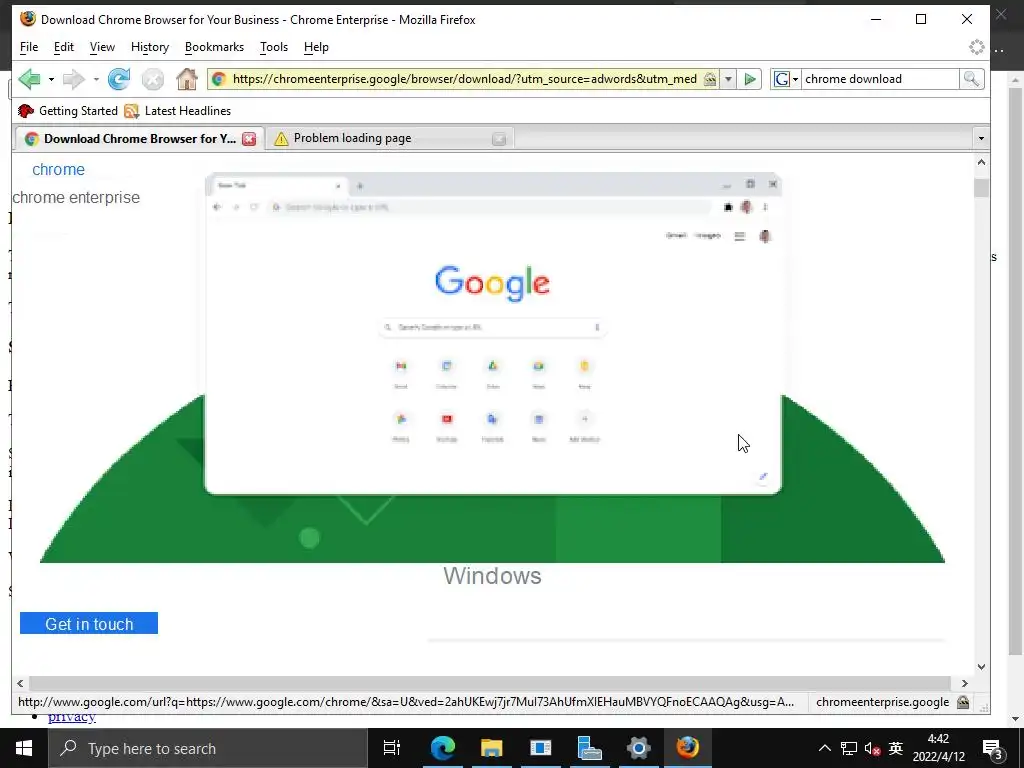1024x768 pixels.
Task: Click the horizontal scrollbar right arrow
Action: [x=965, y=683]
